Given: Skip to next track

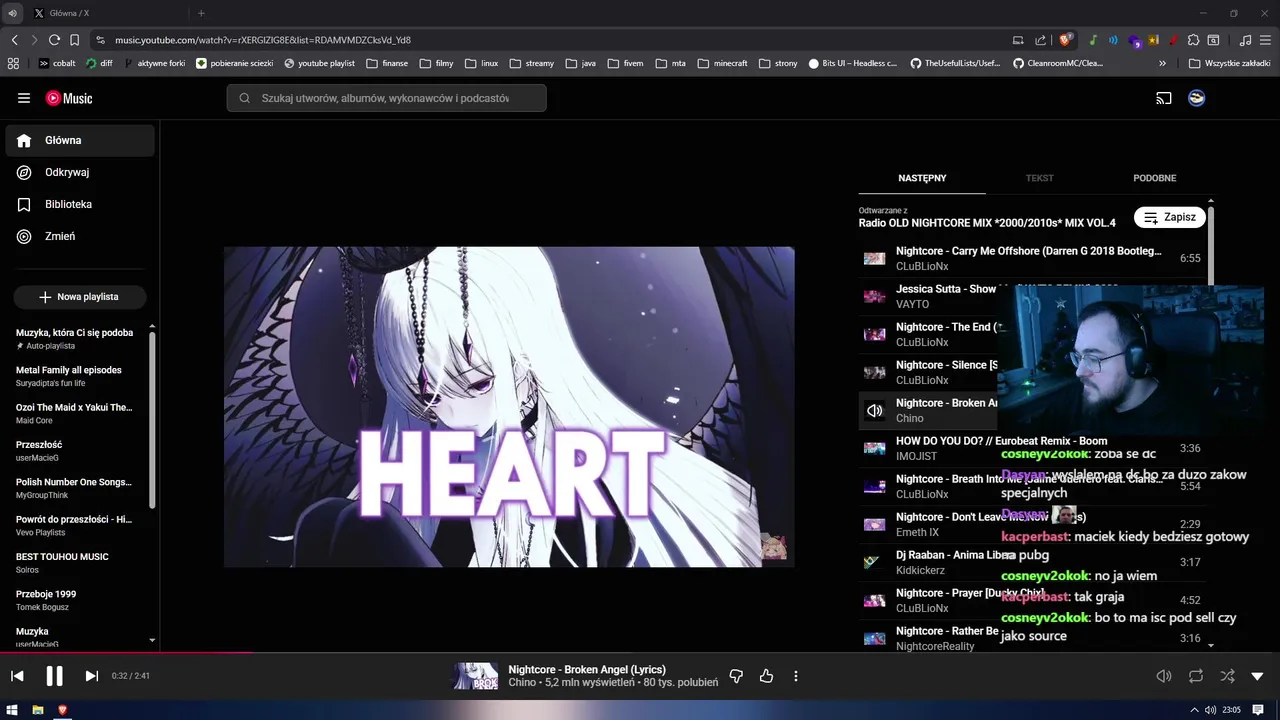Looking at the screenshot, I should (91, 676).
